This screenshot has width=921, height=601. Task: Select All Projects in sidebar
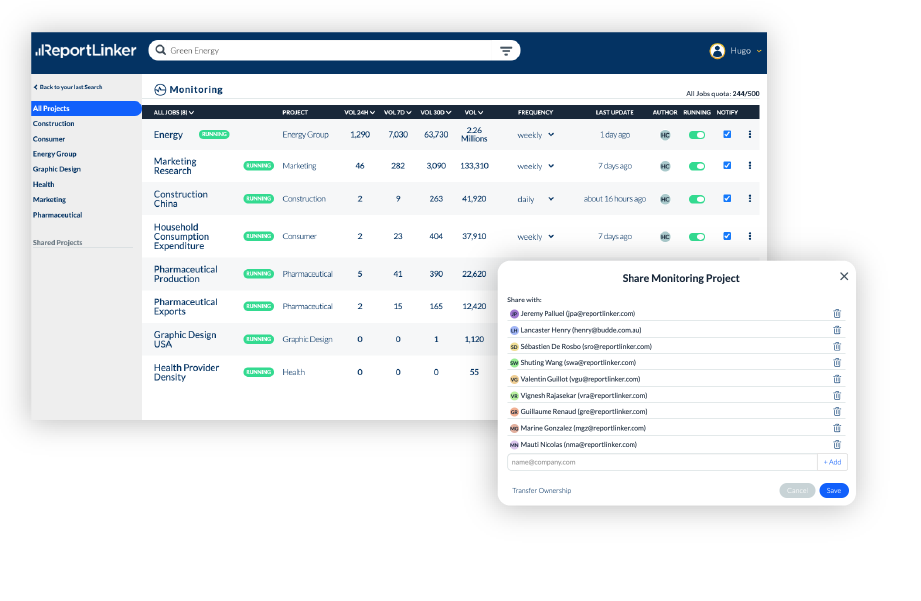[x=86, y=109]
